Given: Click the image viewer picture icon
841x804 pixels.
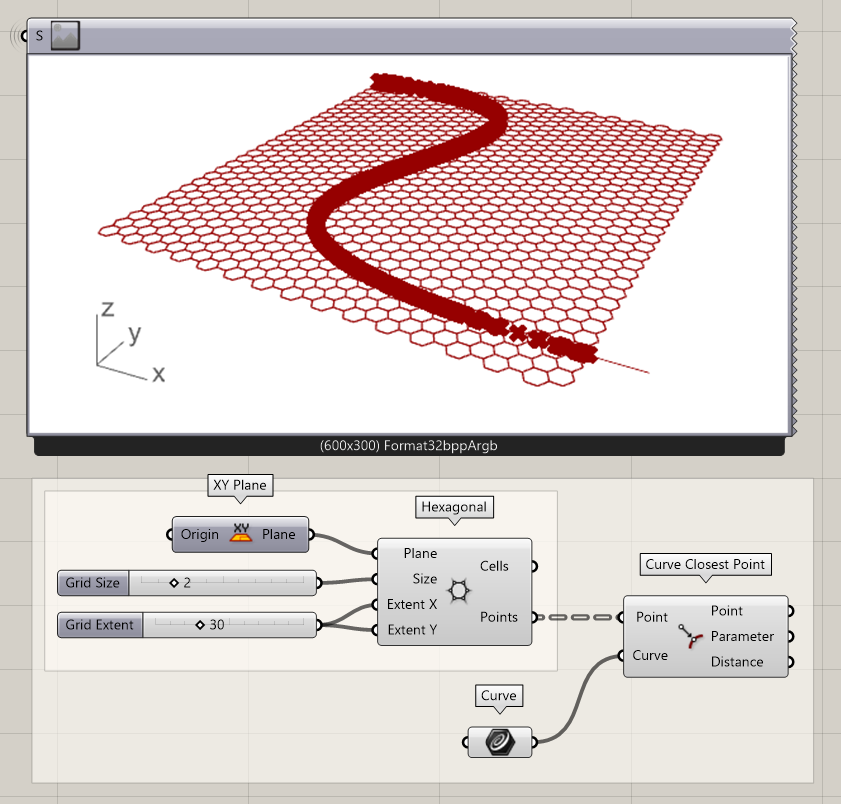Looking at the screenshot, I should coord(65,36).
